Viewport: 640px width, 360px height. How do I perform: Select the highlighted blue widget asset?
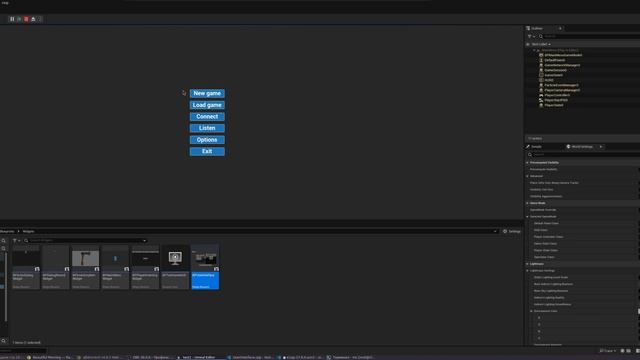coord(205,267)
